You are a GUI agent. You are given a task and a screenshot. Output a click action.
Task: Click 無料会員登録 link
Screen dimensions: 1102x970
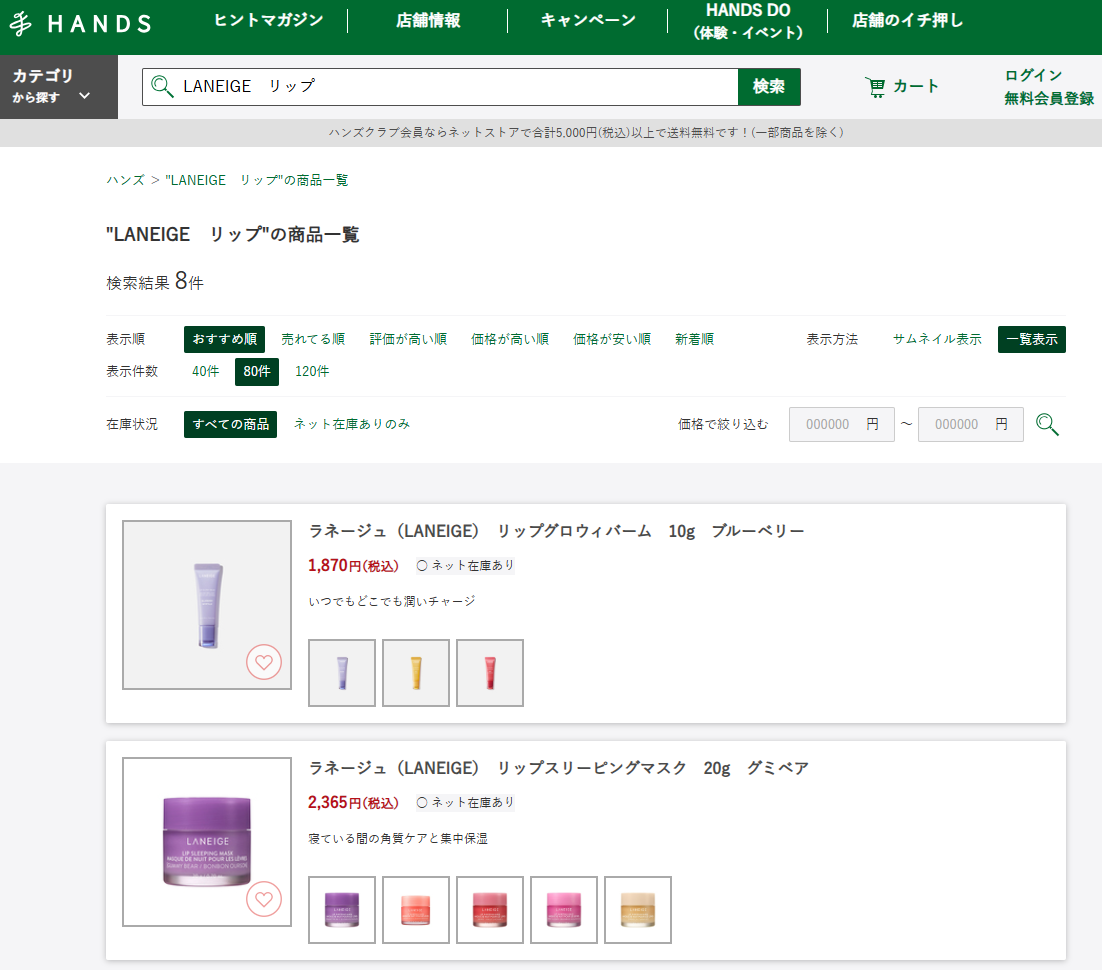tap(1049, 98)
